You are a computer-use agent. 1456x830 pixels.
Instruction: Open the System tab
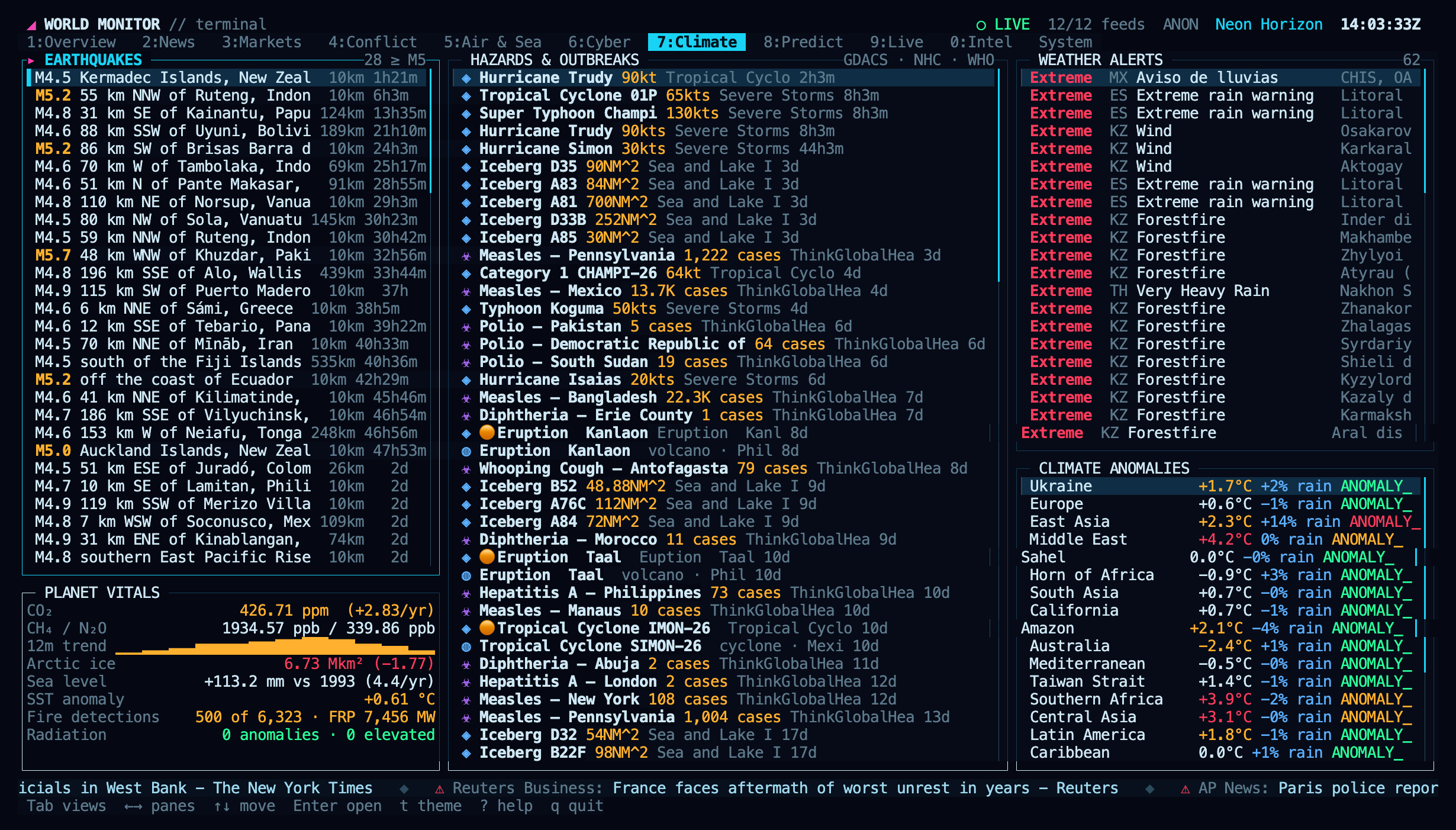click(x=1065, y=42)
